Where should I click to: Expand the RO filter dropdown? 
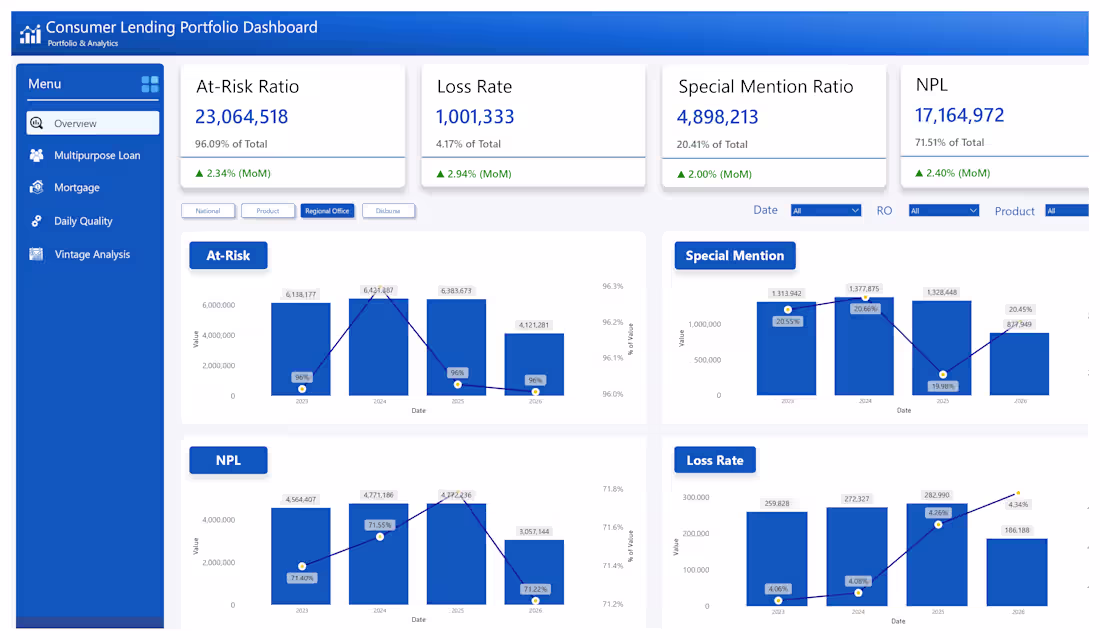click(944, 211)
